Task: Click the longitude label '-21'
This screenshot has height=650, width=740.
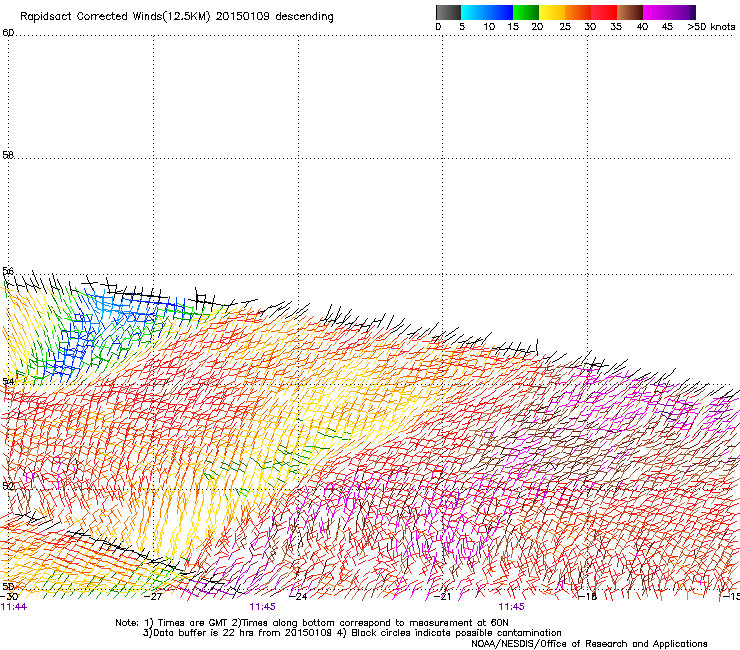Action: pyautogui.click(x=442, y=597)
